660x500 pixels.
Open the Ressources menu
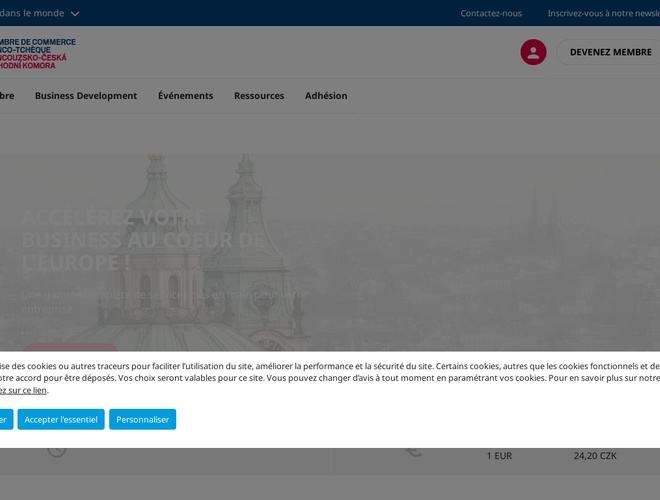coord(259,96)
